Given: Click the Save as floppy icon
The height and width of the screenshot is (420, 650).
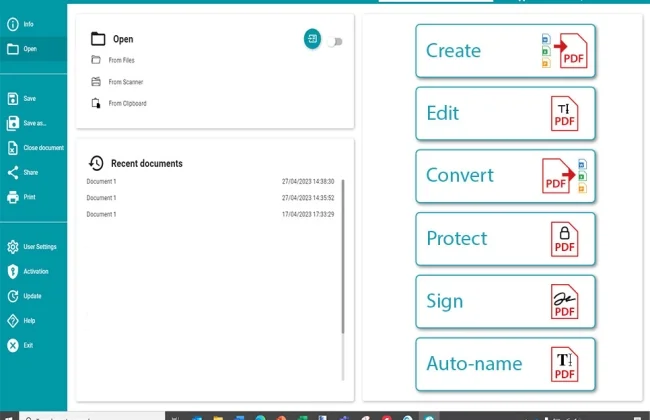Looking at the screenshot, I should pos(12,123).
